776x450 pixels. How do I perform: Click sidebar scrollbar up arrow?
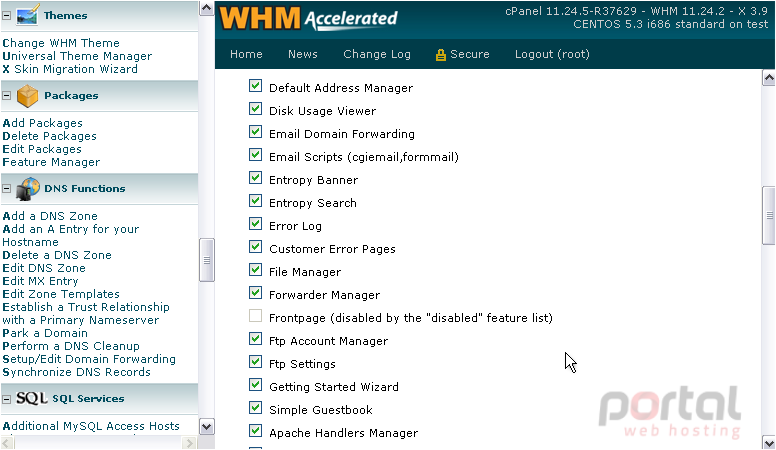coord(206,8)
